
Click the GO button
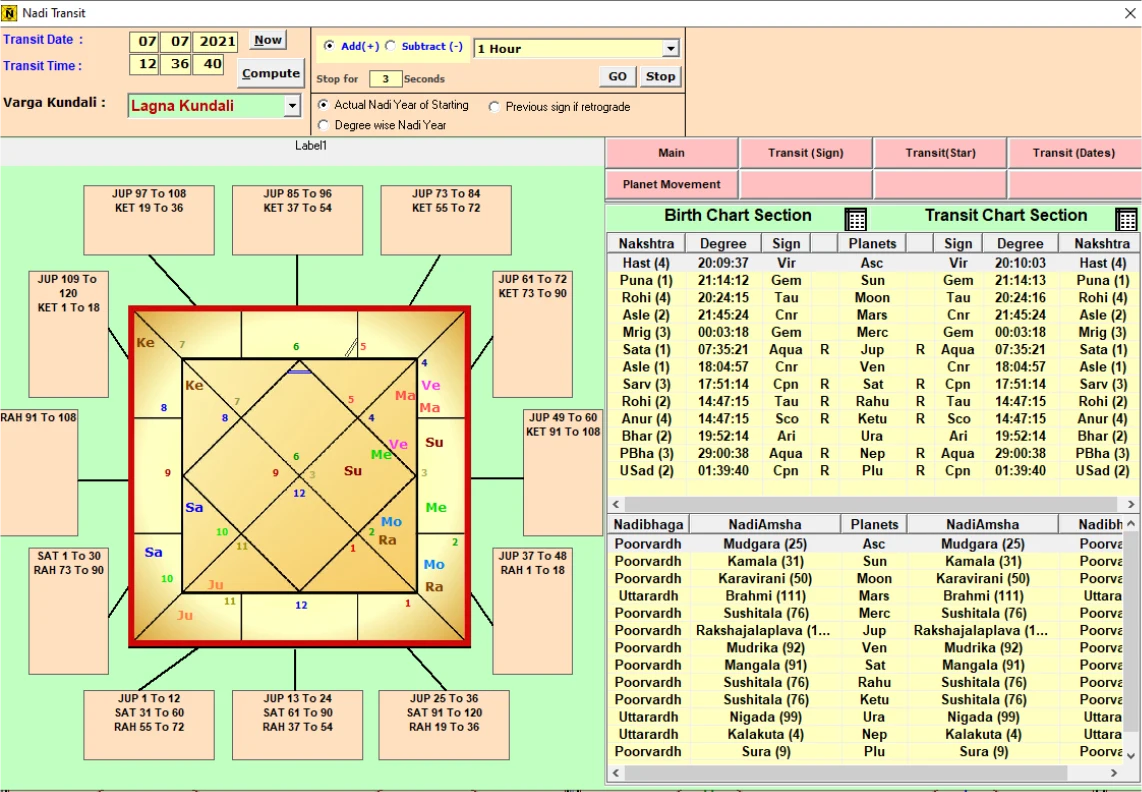pos(618,77)
